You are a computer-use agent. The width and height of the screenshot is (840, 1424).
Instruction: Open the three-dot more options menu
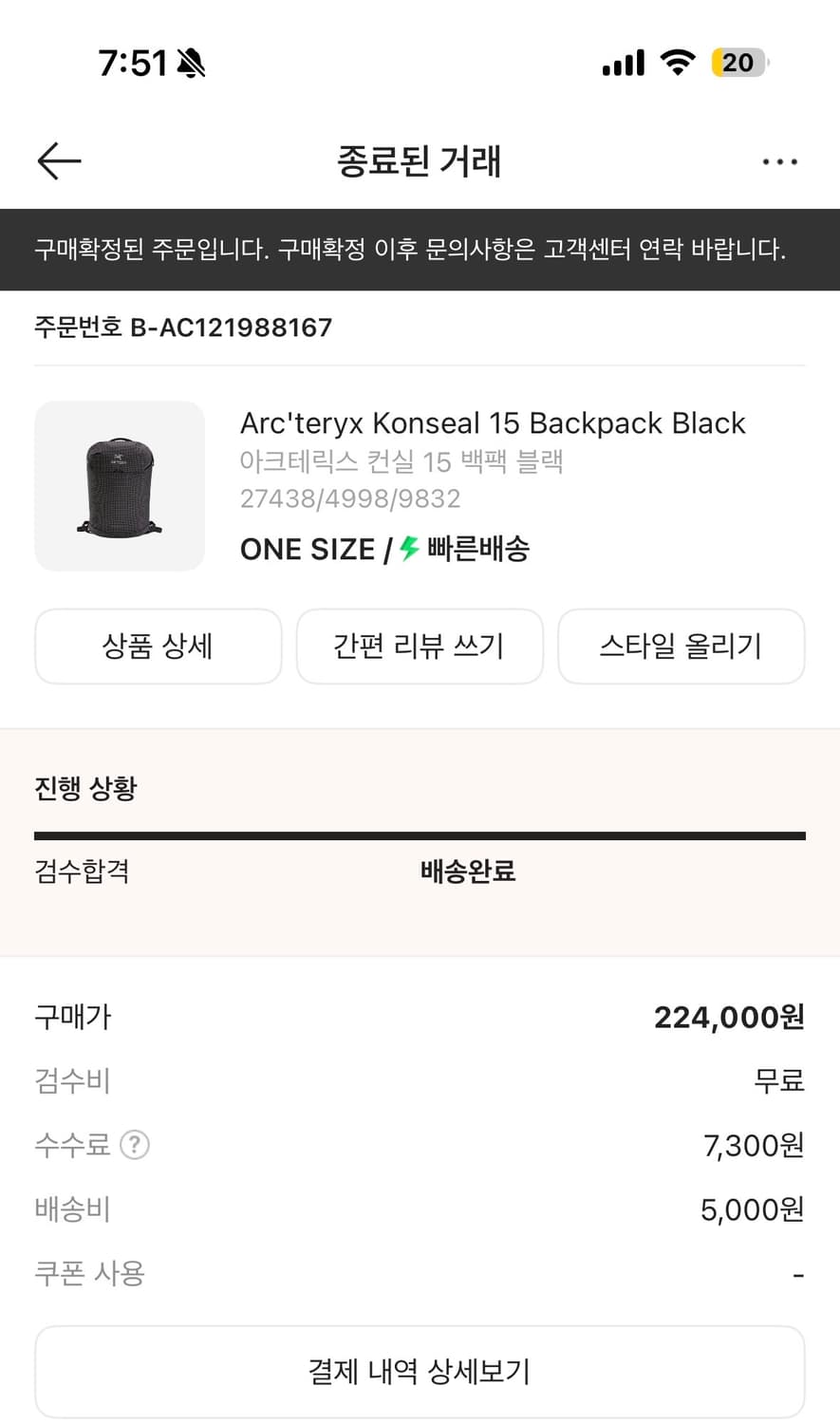click(779, 162)
